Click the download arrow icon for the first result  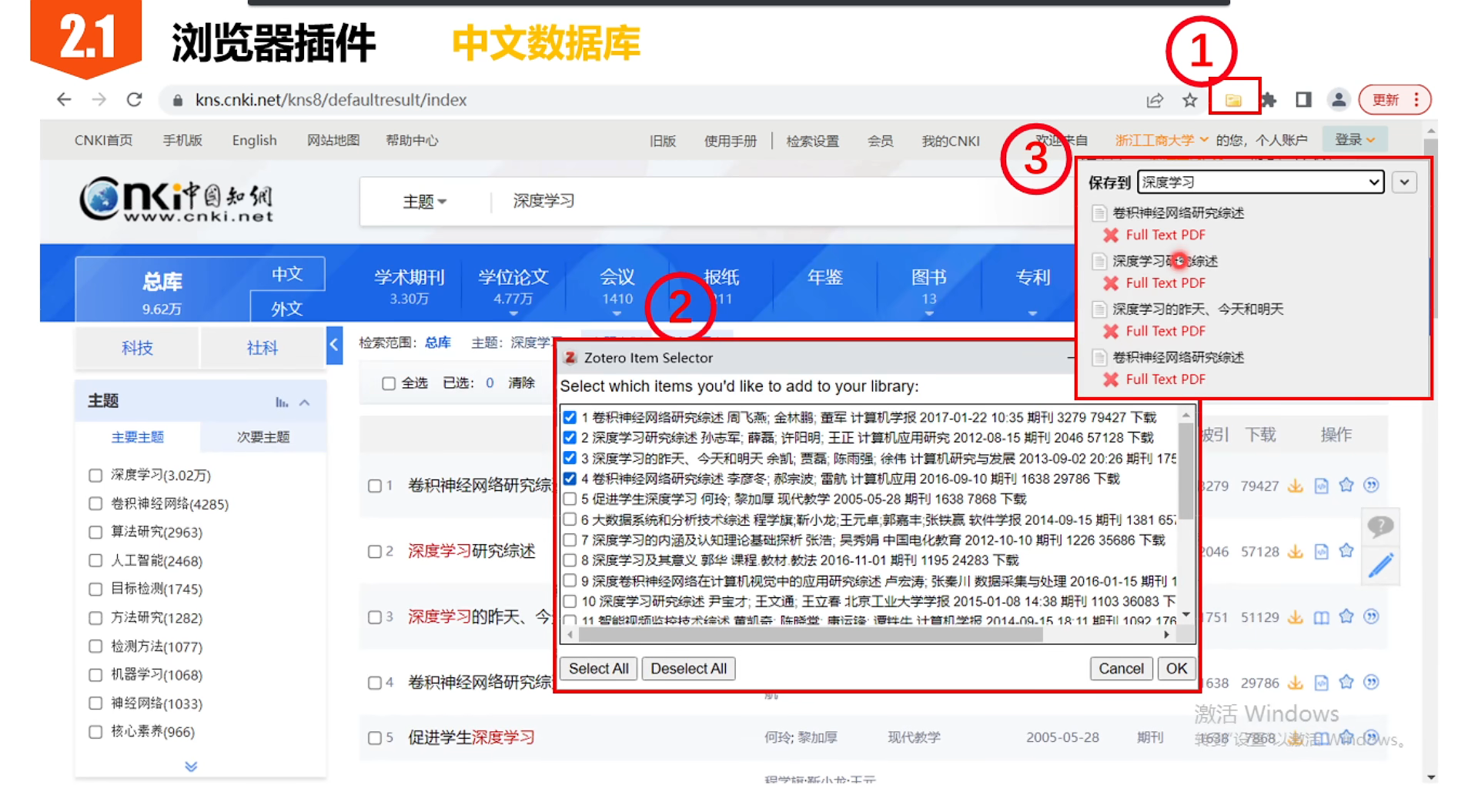pos(1296,486)
